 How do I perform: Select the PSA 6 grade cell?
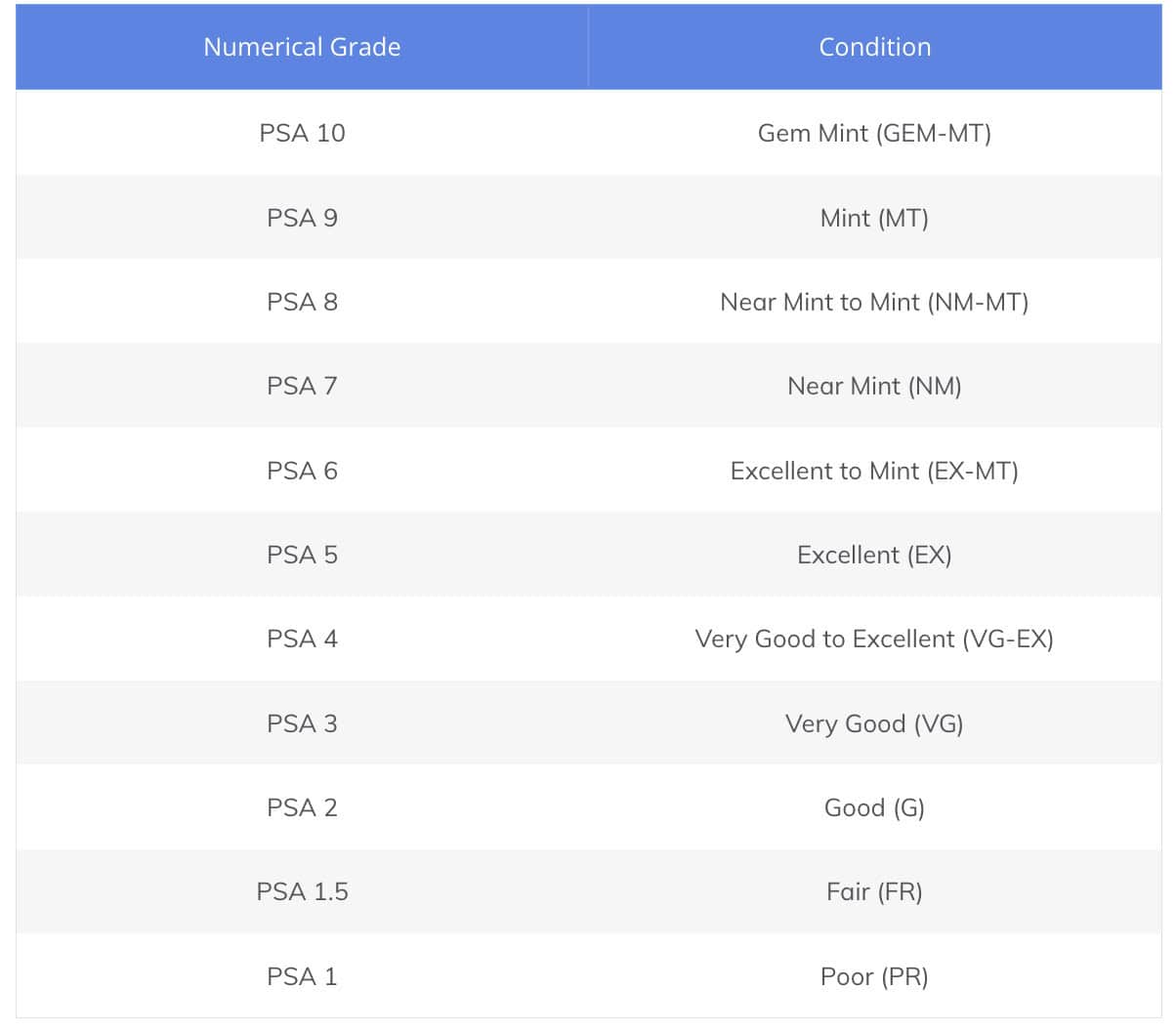click(302, 471)
